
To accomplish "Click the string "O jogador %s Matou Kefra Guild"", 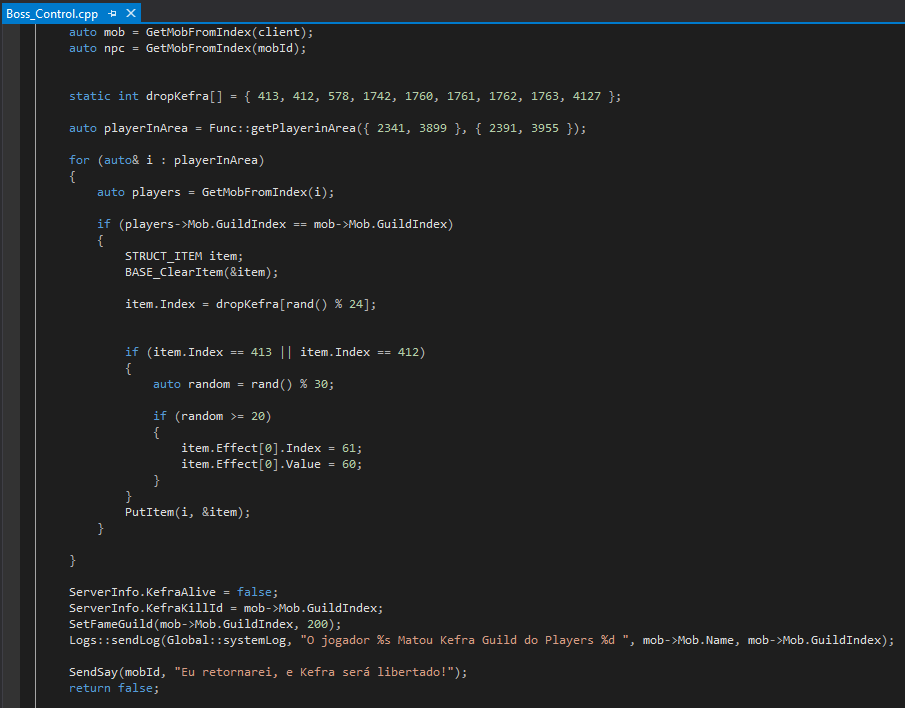I will 412,640.
